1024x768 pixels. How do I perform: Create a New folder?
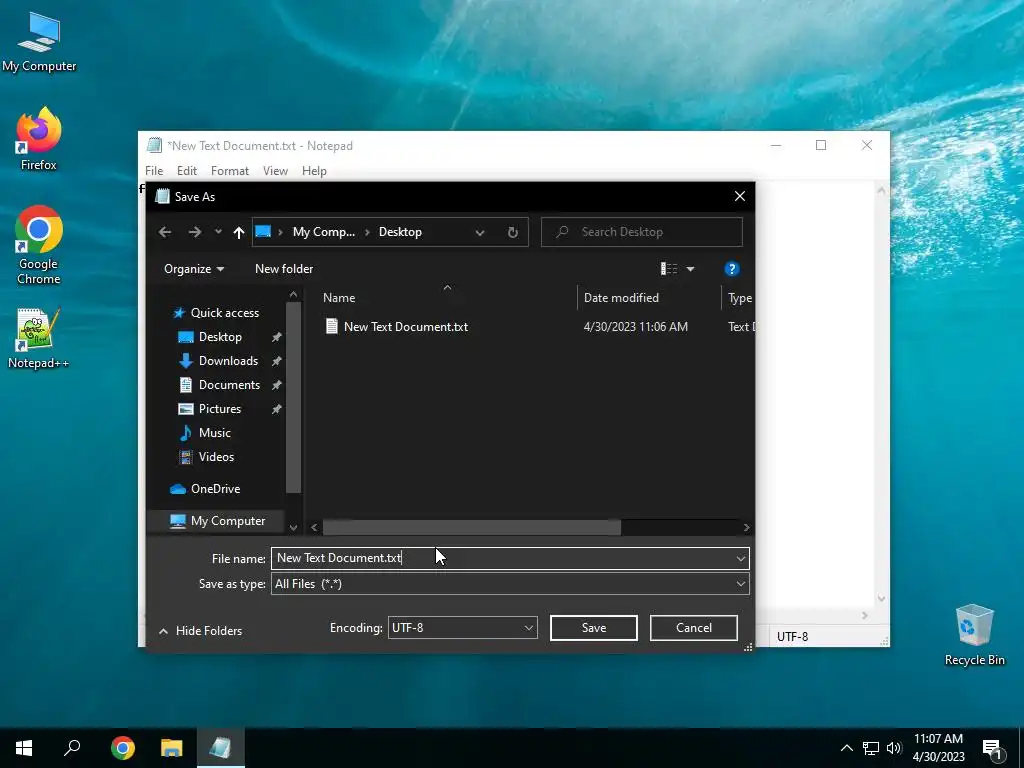284,269
